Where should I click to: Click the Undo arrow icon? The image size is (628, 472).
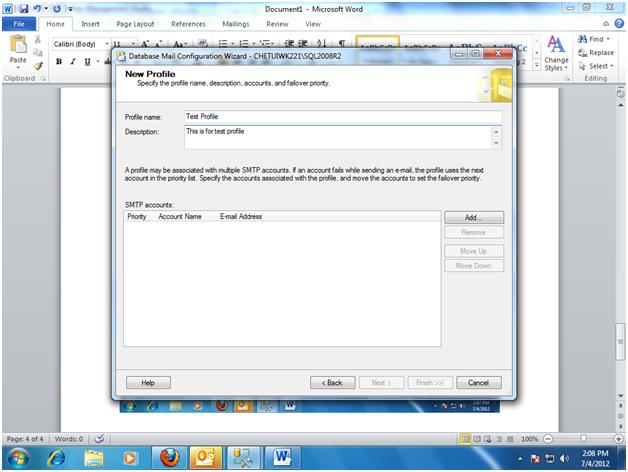click(x=37, y=8)
